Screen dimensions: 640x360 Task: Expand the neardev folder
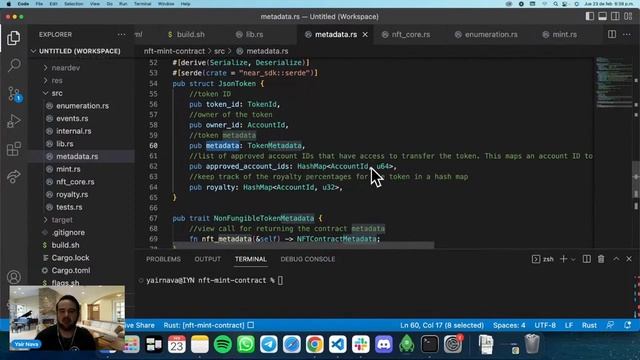(x=66, y=68)
